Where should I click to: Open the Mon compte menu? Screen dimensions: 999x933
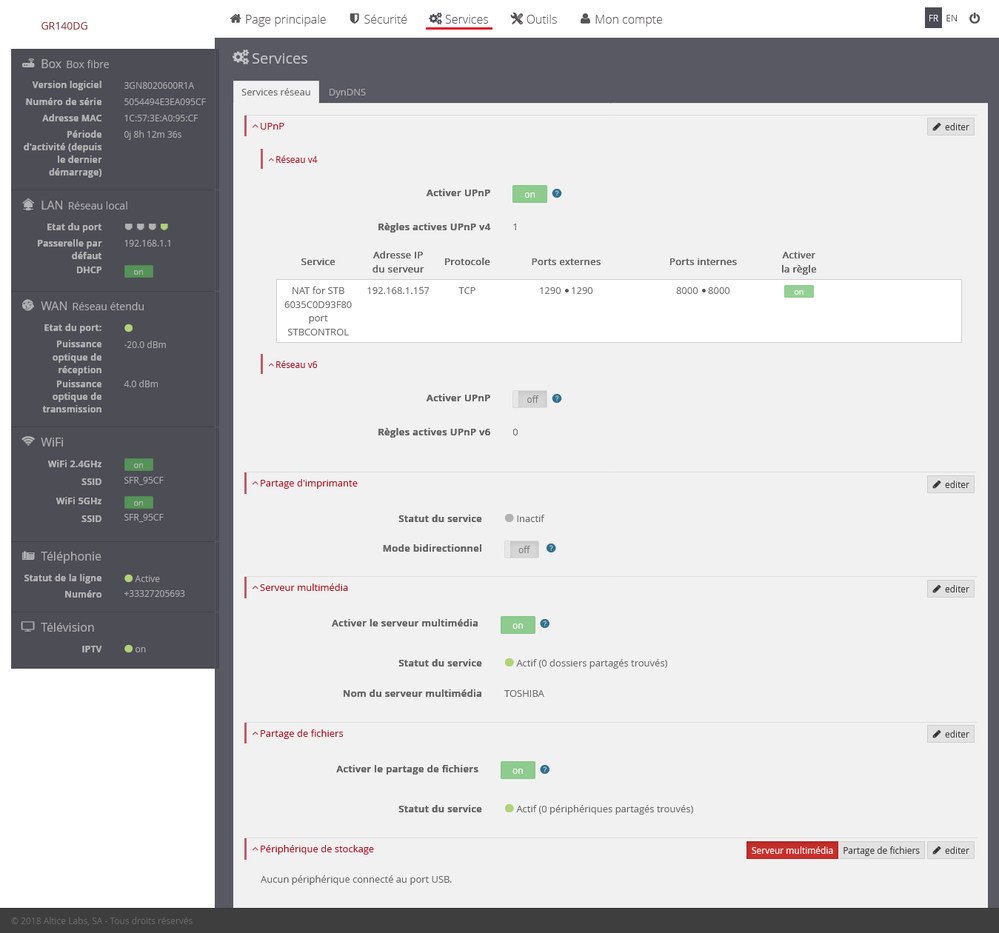(620, 18)
